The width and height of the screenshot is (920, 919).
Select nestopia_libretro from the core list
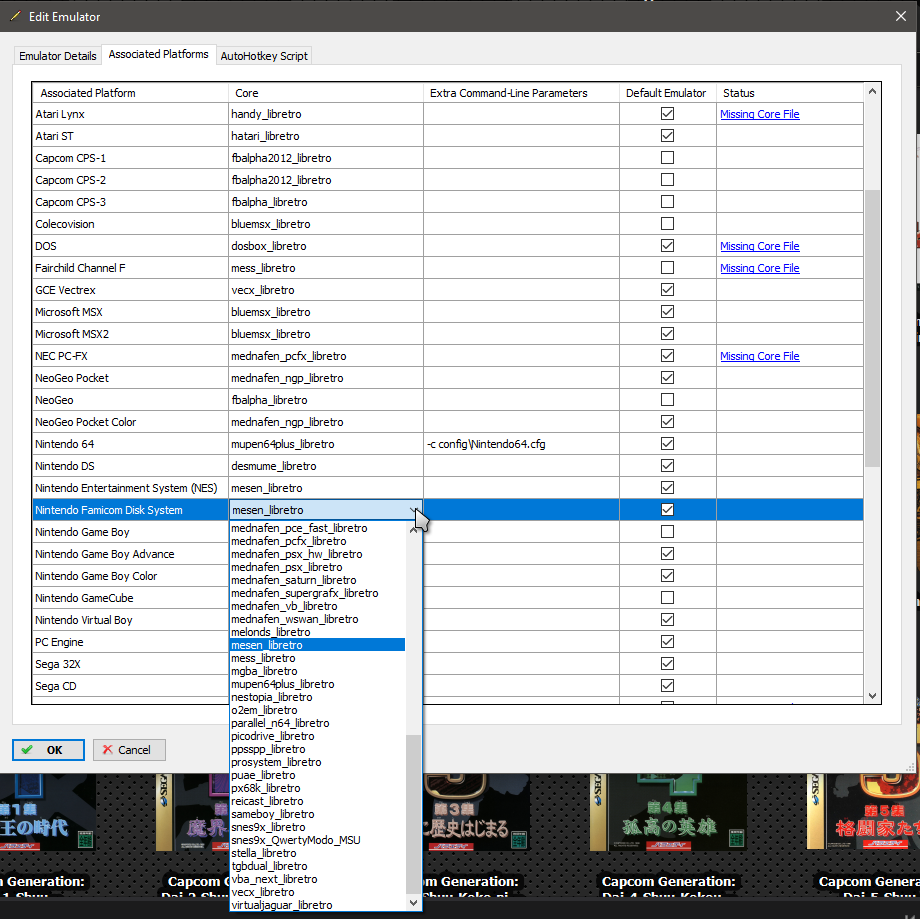[271, 697]
